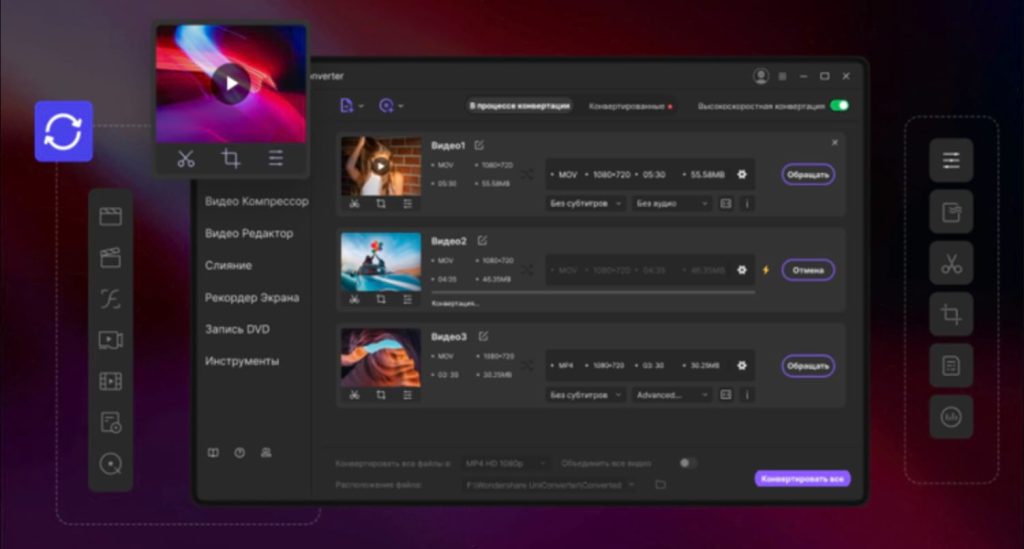
Task: Open the Видео2 thumbnail preview
Action: click(381, 262)
